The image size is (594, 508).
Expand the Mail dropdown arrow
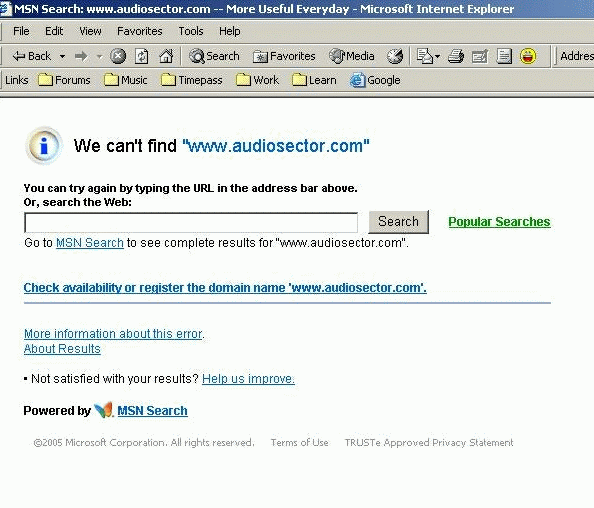pyautogui.click(x=438, y=57)
